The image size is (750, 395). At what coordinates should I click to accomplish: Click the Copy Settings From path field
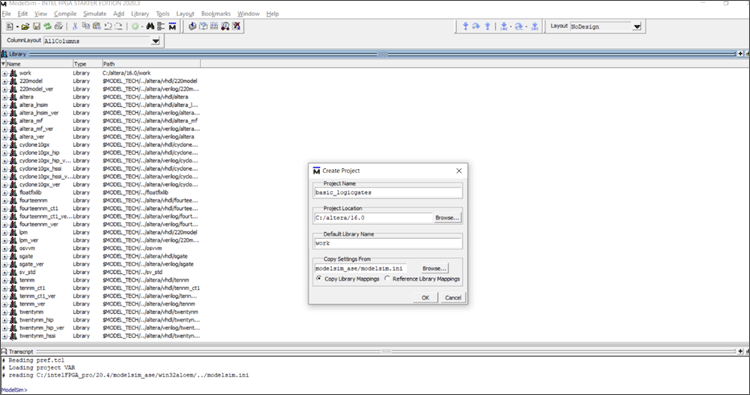coord(360,268)
